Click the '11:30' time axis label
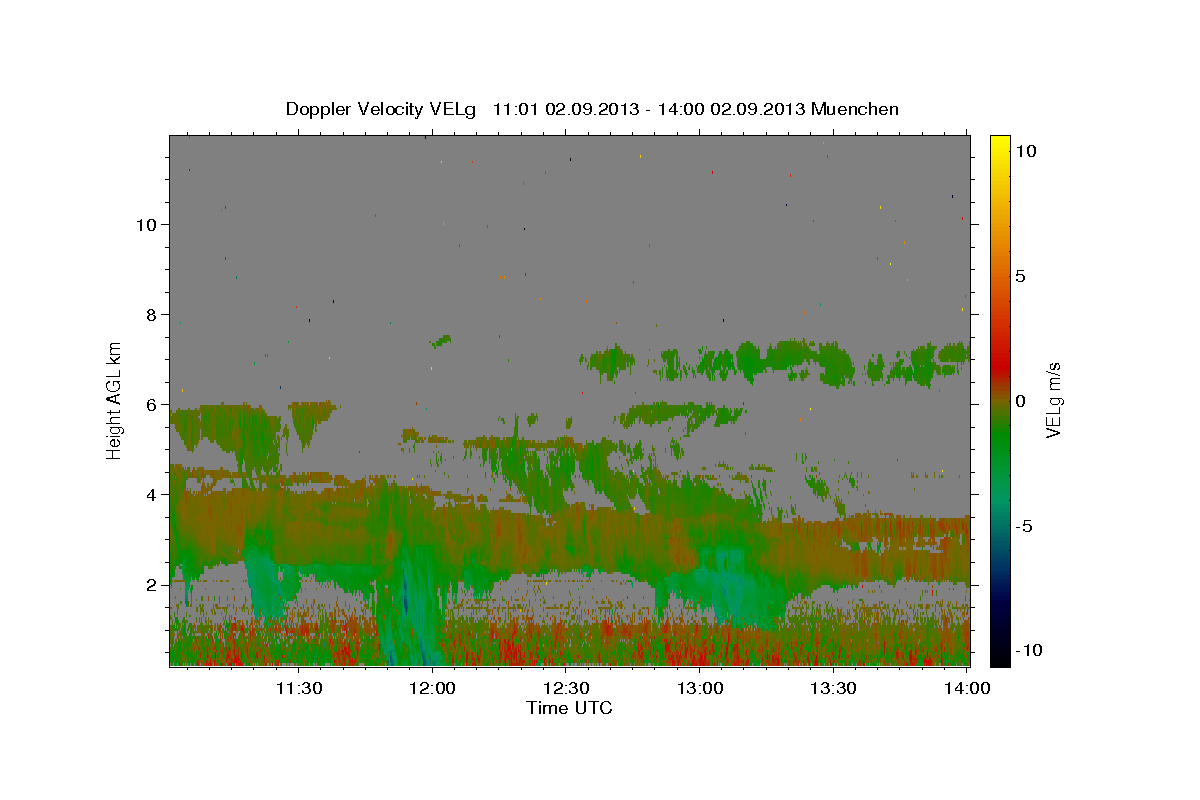Viewport: 1200px width, 800px height. [x=298, y=688]
